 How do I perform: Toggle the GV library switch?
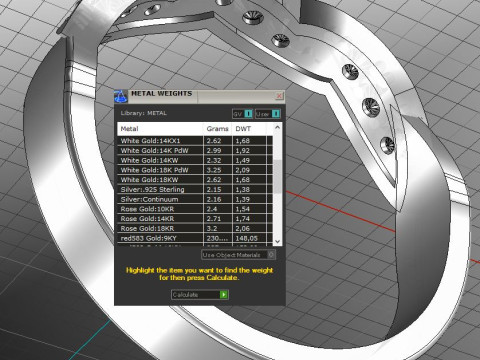242,114
